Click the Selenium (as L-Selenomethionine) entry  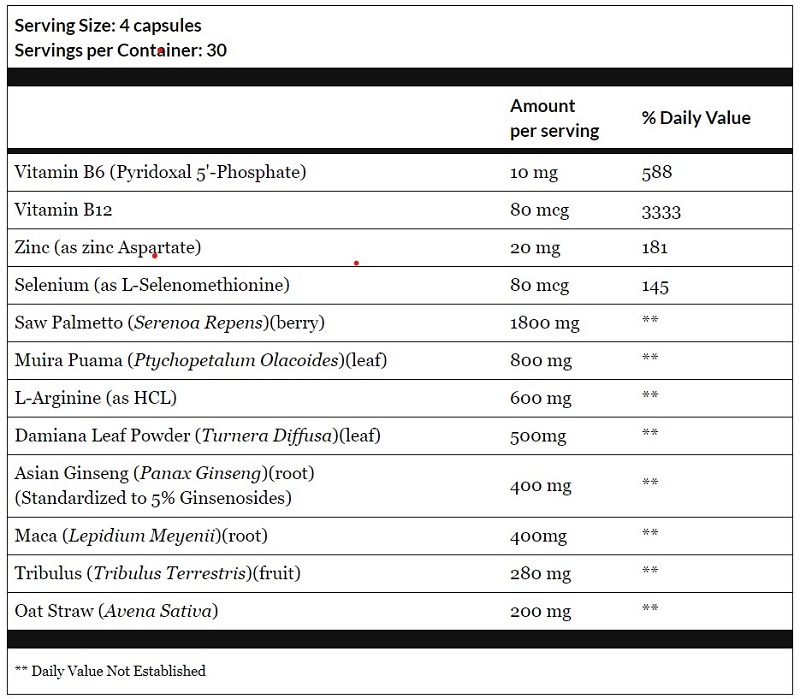152,285
